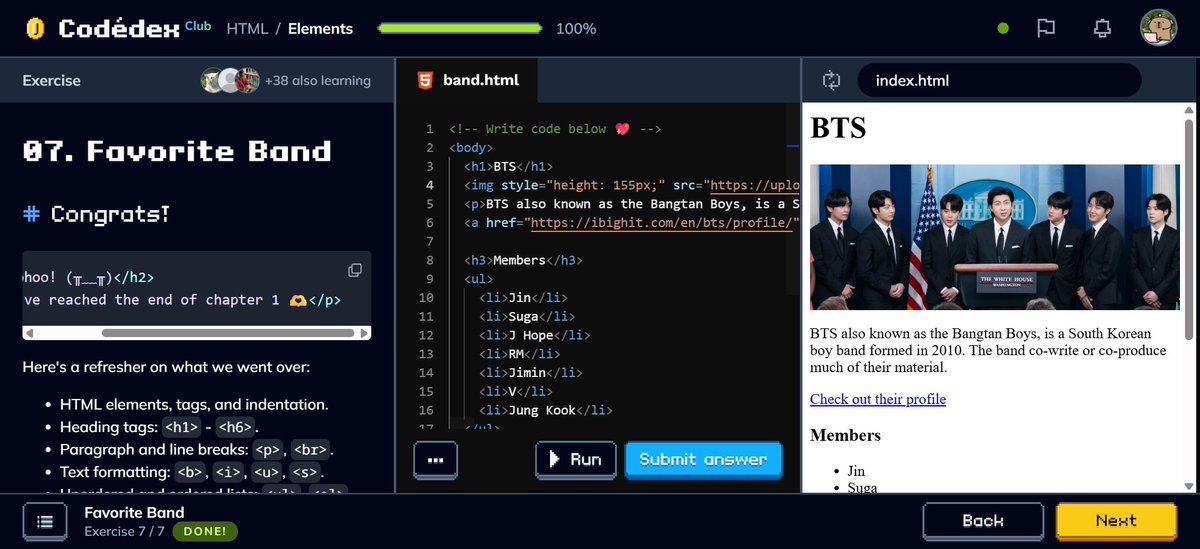Click the DONE! status badge
1200x549 pixels.
click(x=205, y=531)
